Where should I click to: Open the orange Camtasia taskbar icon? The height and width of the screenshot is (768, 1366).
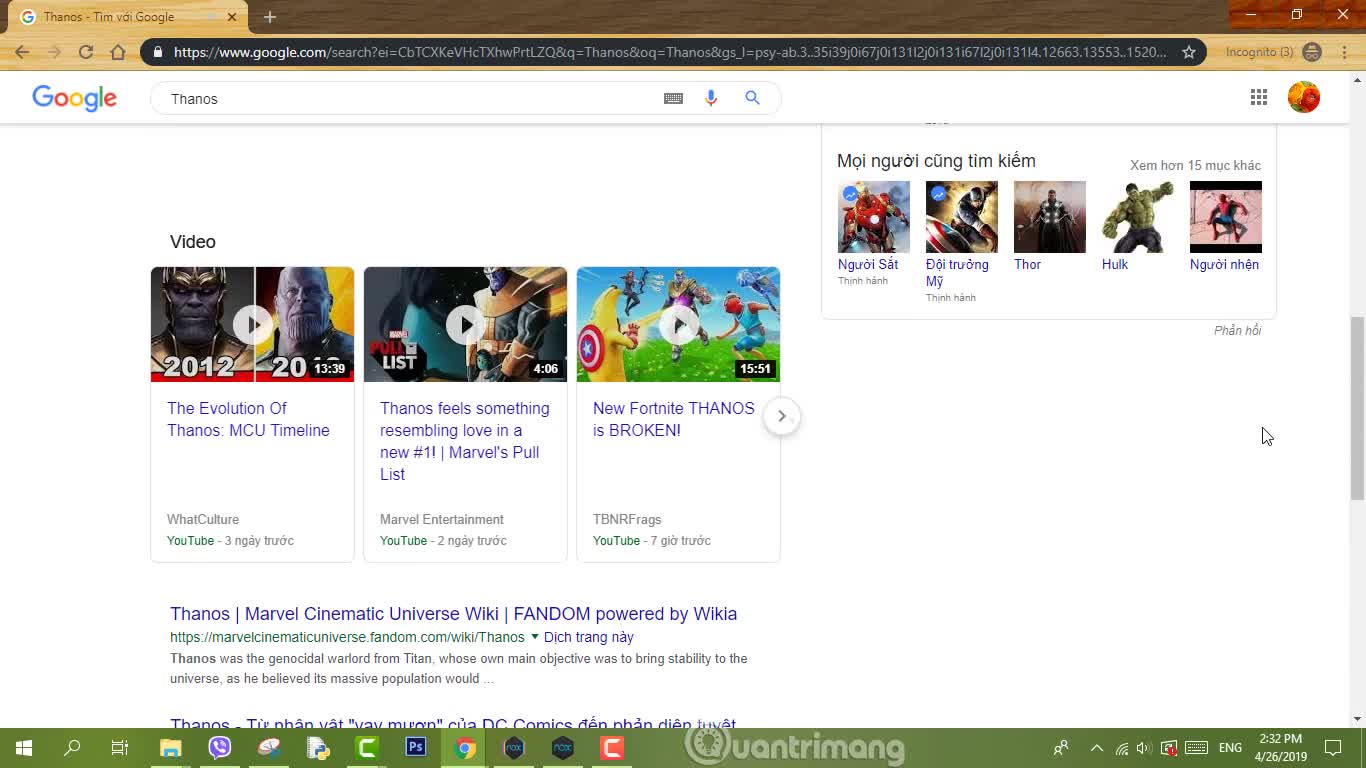point(612,748)
